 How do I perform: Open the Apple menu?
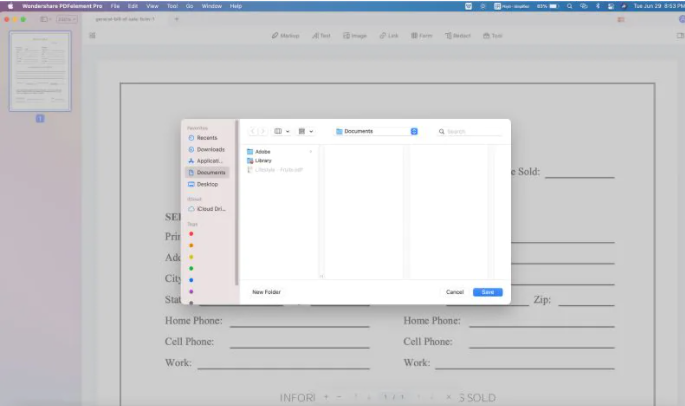coord(10,6)
